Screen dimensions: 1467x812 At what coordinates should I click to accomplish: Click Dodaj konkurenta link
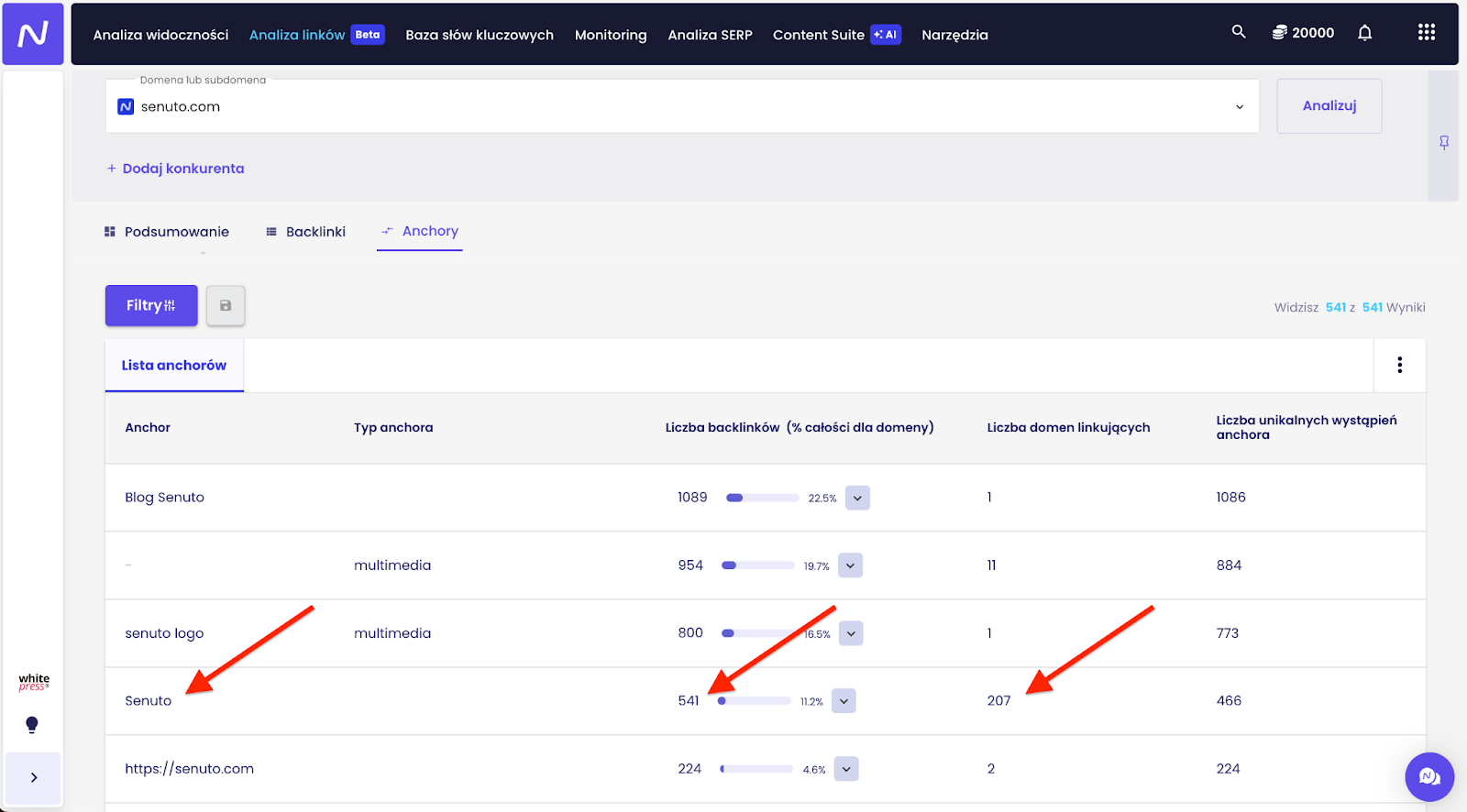click(x=175, y=169)
